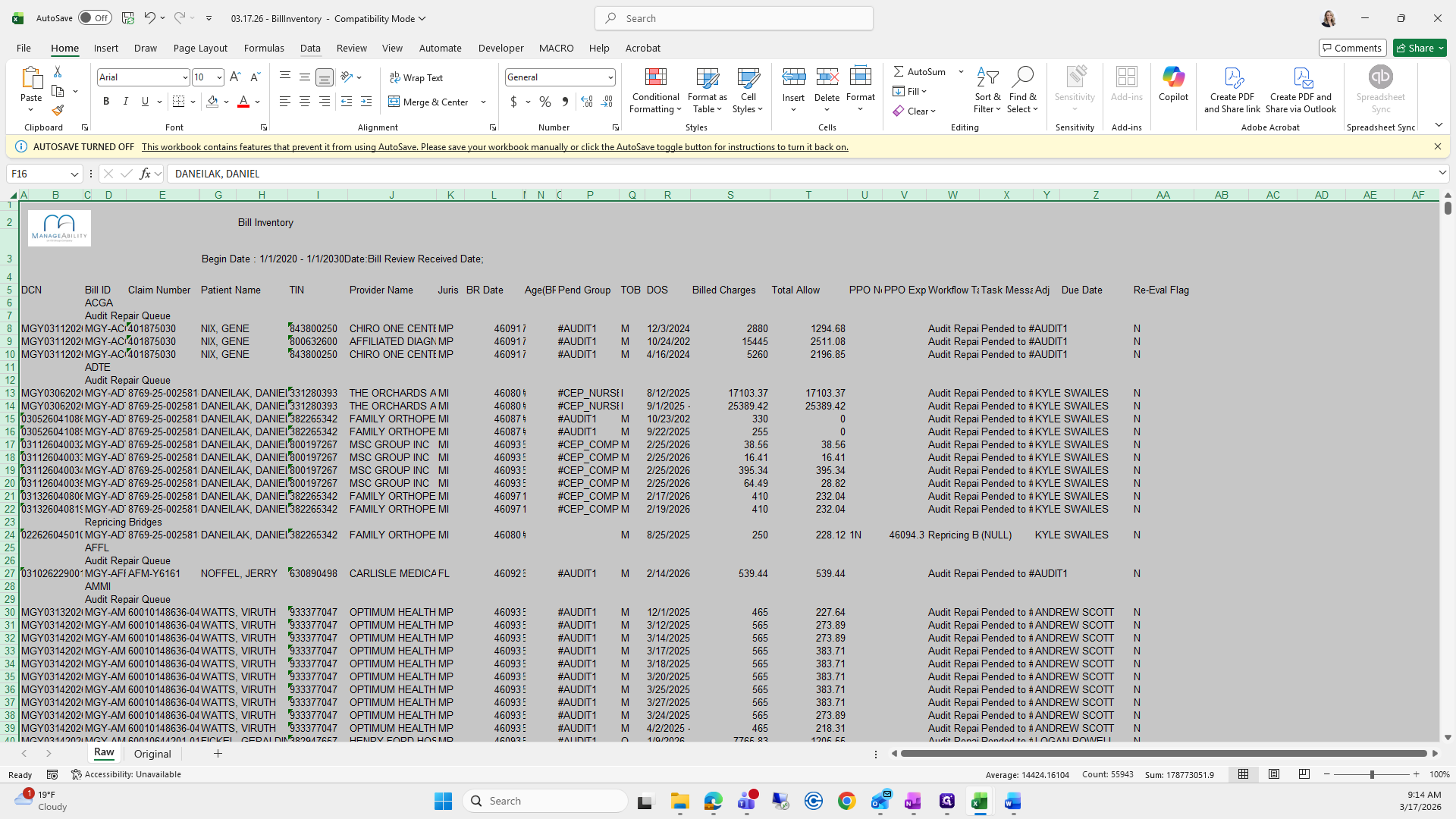
Task: Click the AutoSave info banner link
Action: [494, 147]
